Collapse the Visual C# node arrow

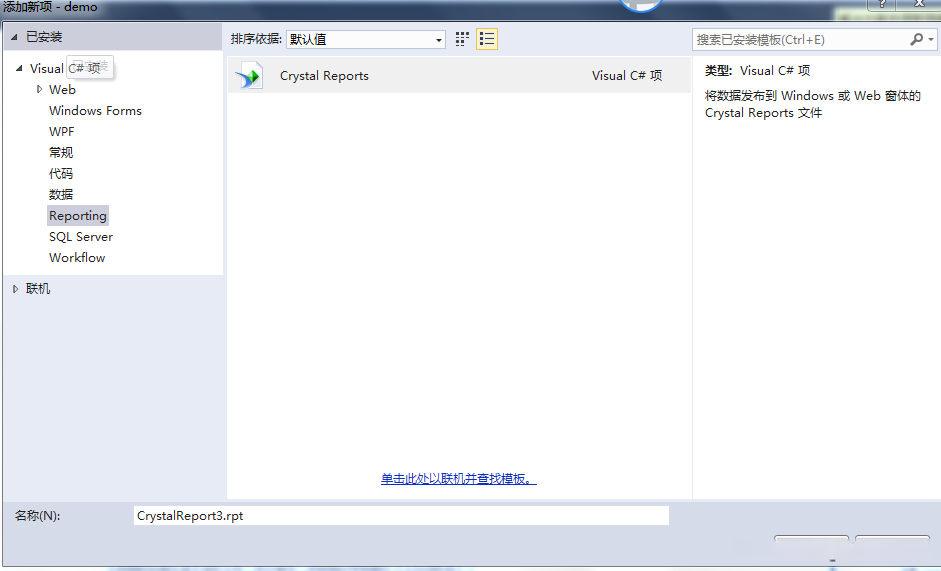[x=19, y=68]
